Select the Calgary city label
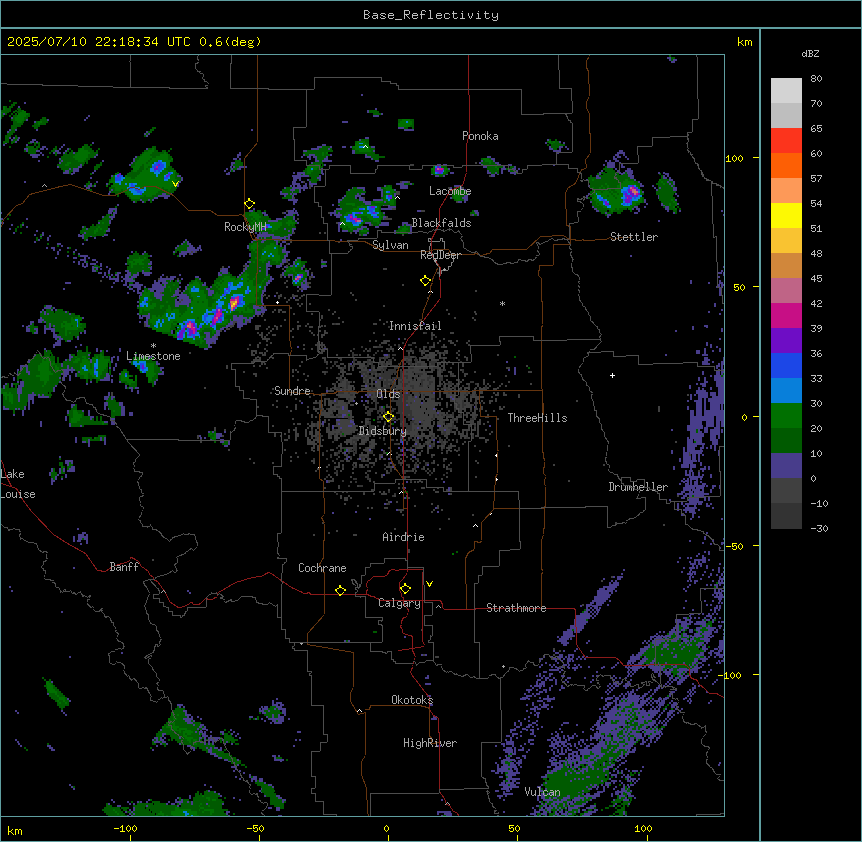The image size is (862, 842). (x=399, y=603)
